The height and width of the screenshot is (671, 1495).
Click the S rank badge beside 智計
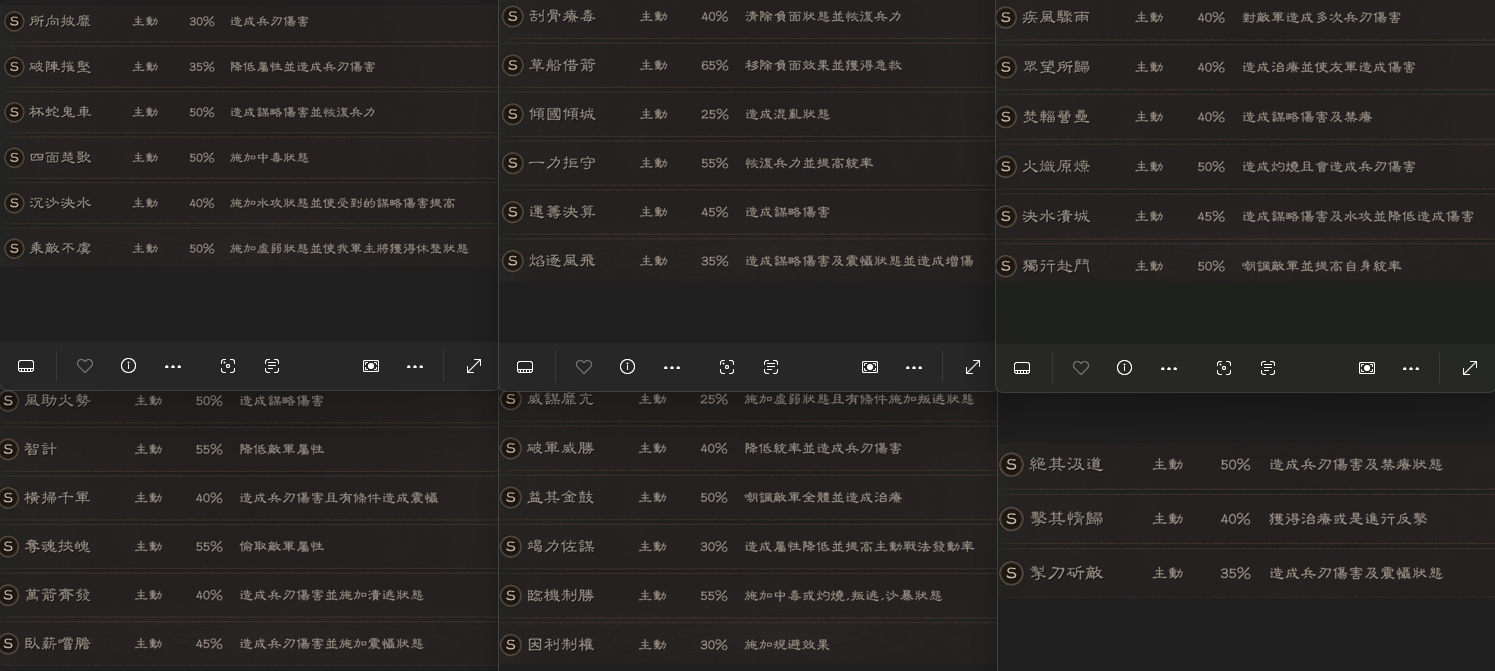click(x=9, y=449)
